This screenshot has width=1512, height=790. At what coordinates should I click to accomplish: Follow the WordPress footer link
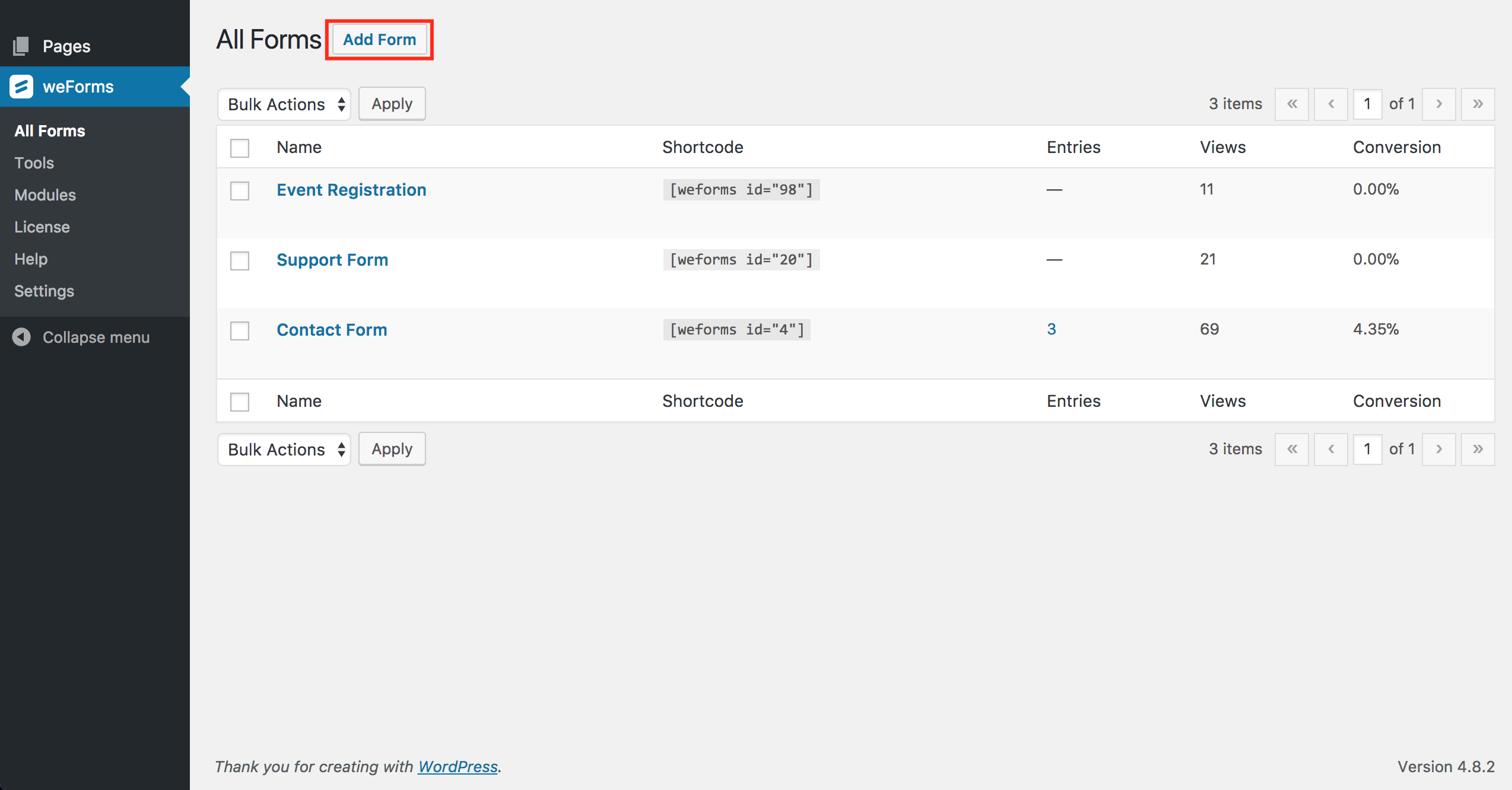pyautogui.click(x=458, y=766)
